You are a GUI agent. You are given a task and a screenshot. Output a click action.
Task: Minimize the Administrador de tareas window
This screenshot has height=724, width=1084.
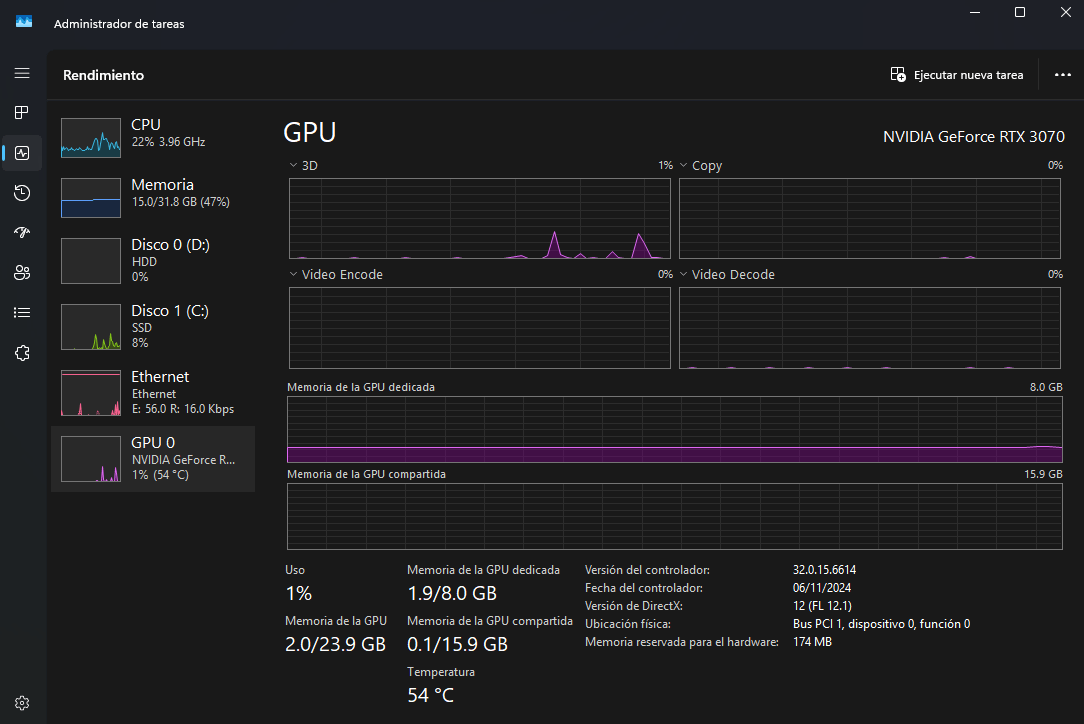click(x=975, y=12)
